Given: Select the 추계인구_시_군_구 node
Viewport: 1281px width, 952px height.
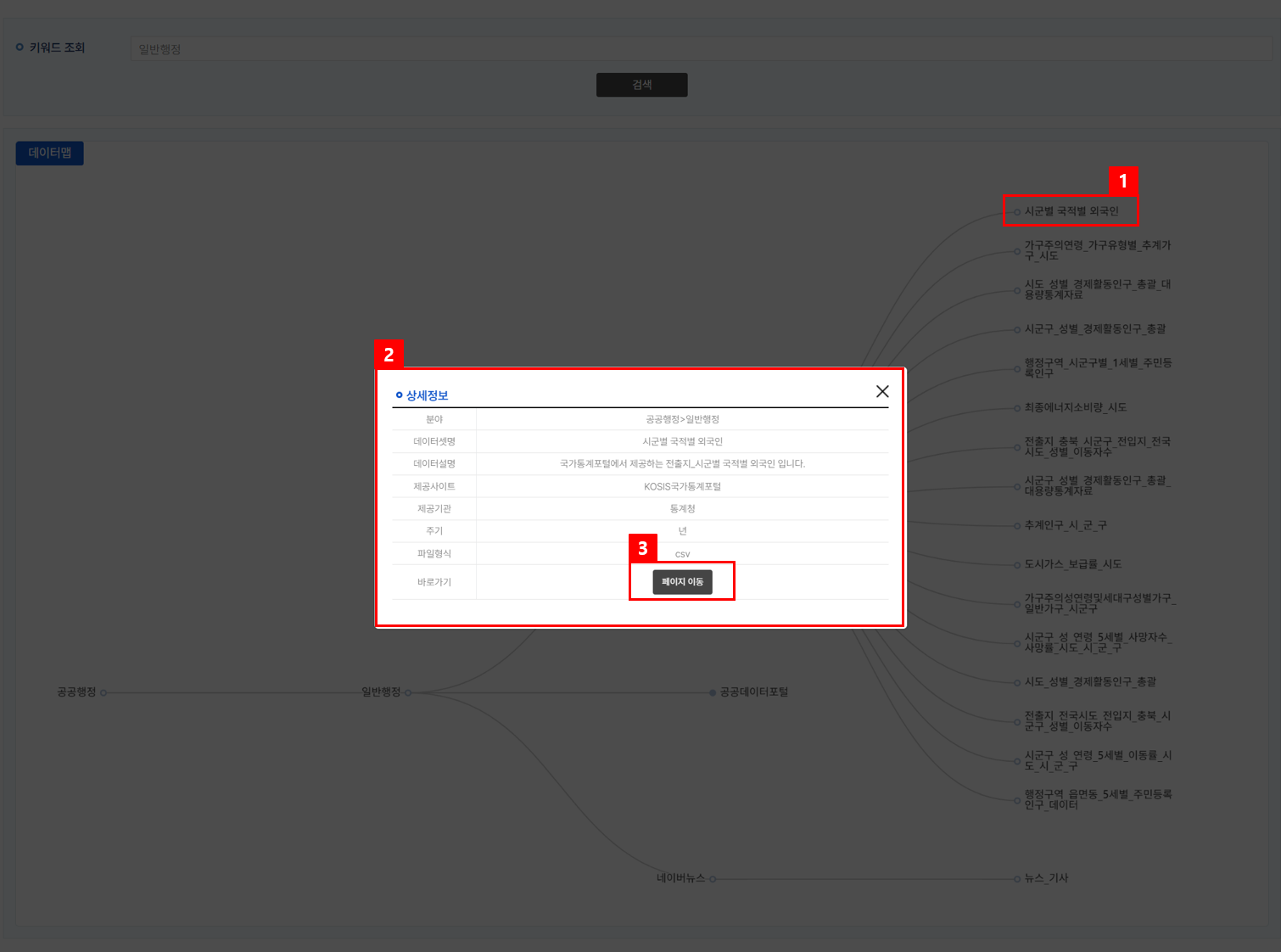Looking at the screenshot, I should click(x=1065, y=526).
